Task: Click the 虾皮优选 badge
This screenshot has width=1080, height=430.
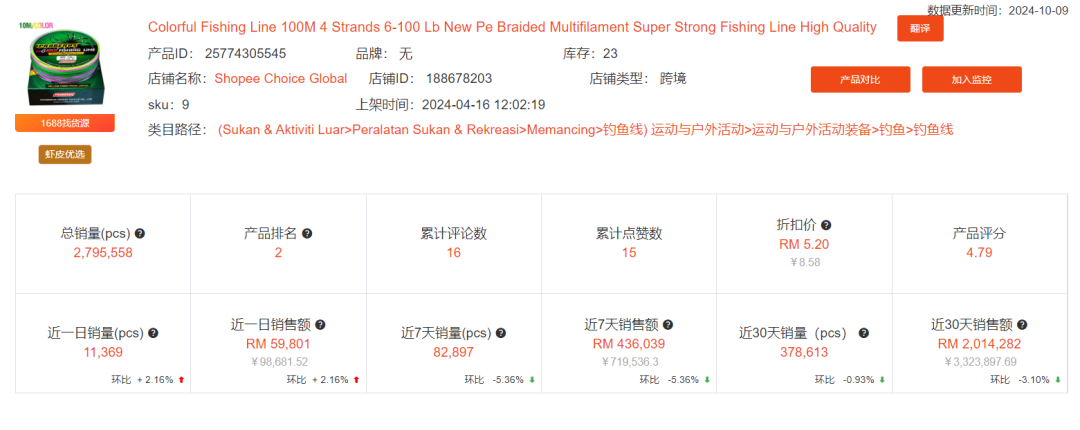Action: pyautogui.click(x=65, y=154)
